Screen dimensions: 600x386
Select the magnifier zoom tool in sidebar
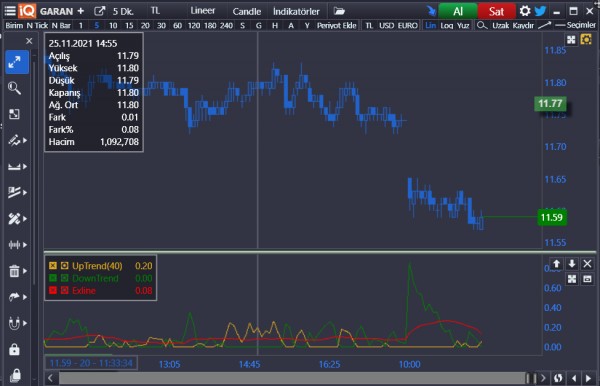point(15,88)
